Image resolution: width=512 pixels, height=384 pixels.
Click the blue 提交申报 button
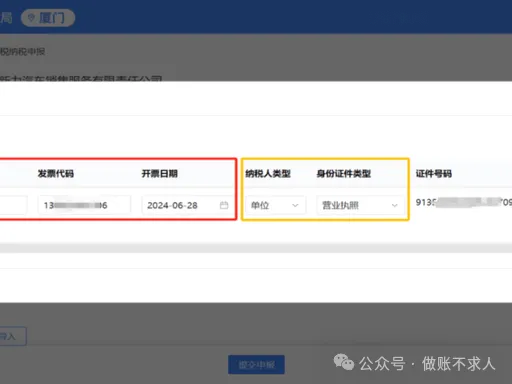[x=256, y=365]
